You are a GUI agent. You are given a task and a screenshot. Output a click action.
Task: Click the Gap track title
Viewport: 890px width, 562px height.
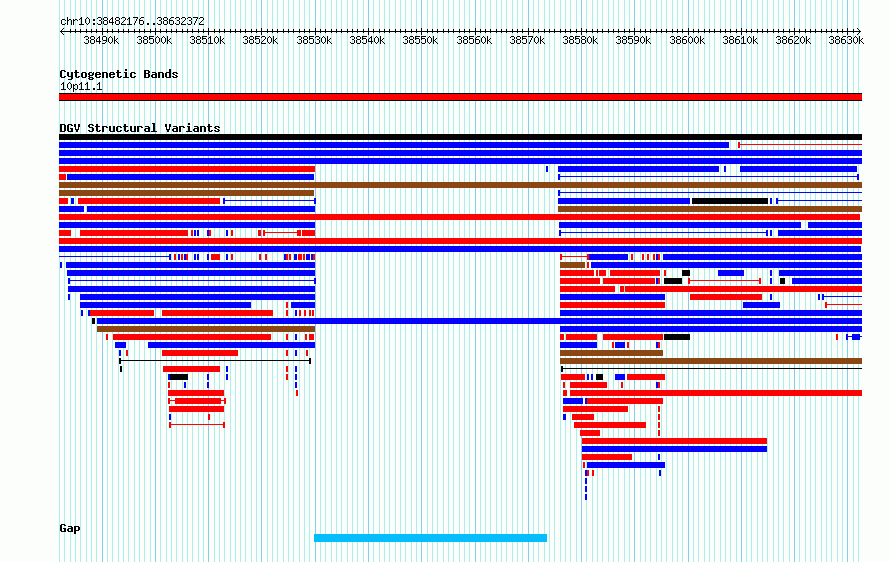[70, 529]
